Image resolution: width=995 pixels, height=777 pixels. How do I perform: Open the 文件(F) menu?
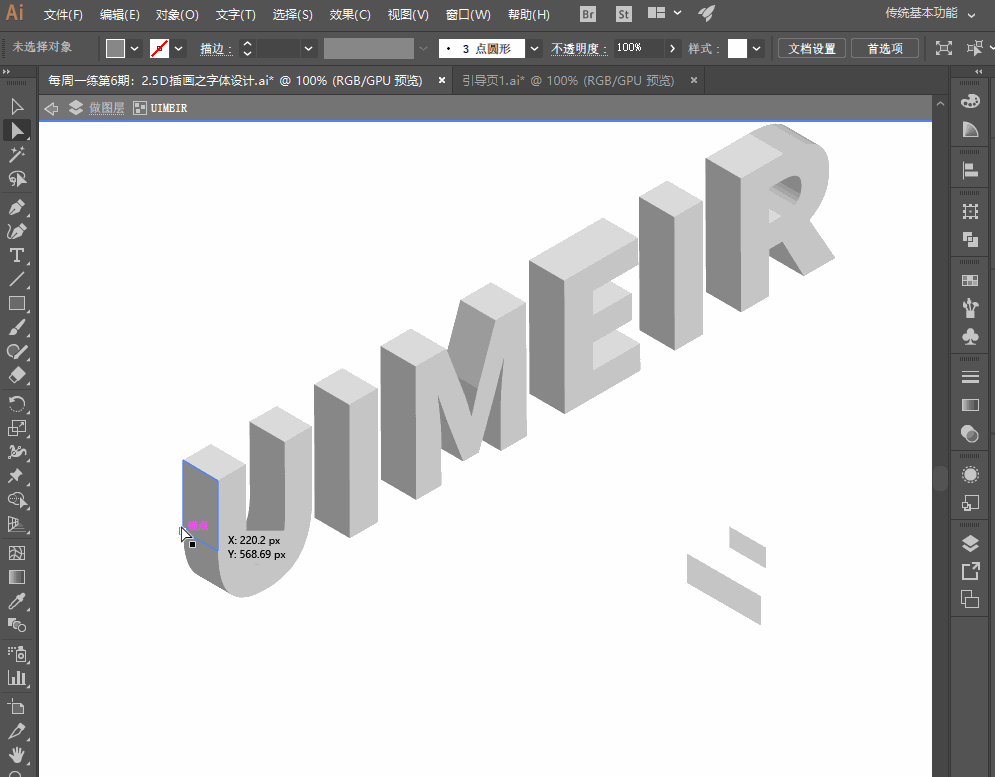[63, 15]
